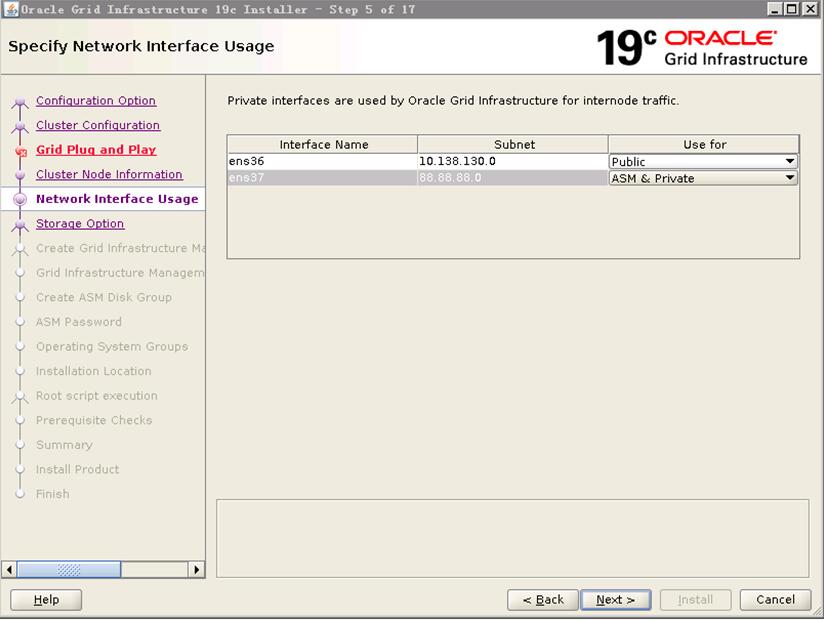Select the Network Interface Usage step label
The image size is (824, 620).
coord(117,199)
